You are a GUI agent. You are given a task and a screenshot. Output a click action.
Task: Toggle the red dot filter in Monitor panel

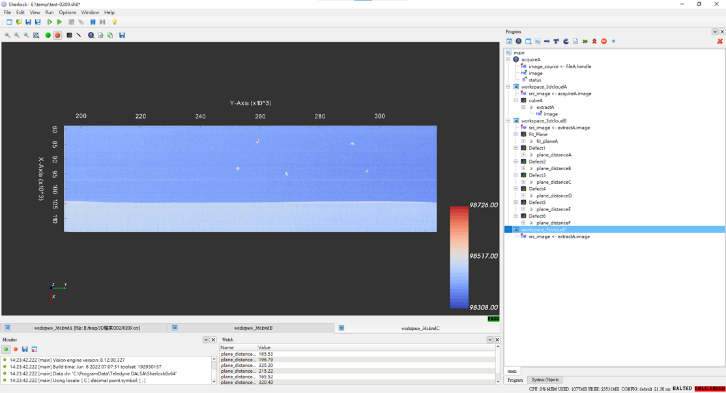click(x=15, y=349)
